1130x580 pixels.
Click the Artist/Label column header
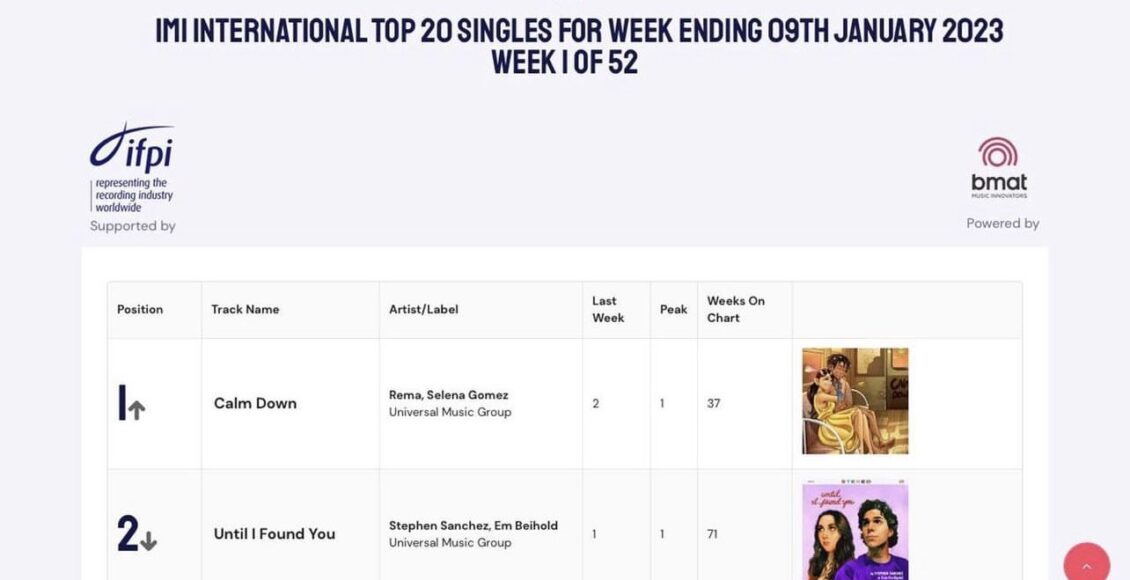tap(424, 309)
